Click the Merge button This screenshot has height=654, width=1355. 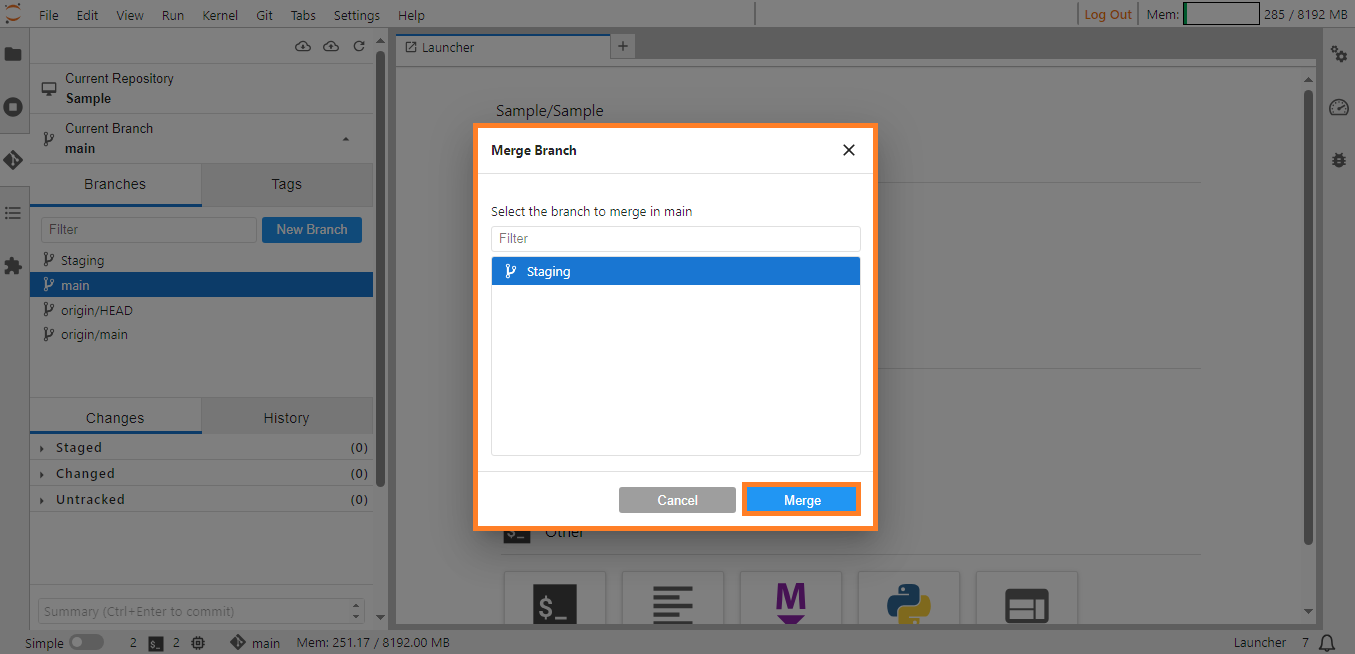pyautogui.click(x=802, y=500)
